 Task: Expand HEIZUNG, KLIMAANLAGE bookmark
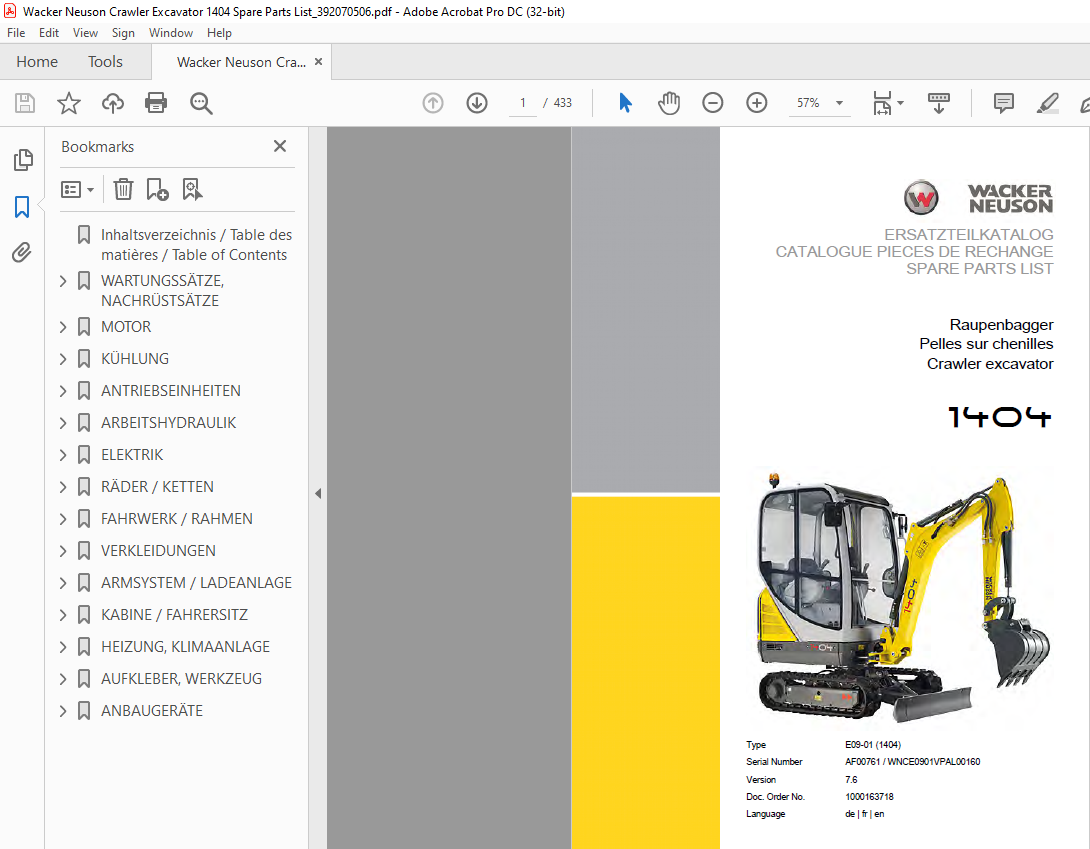[63, 647]
